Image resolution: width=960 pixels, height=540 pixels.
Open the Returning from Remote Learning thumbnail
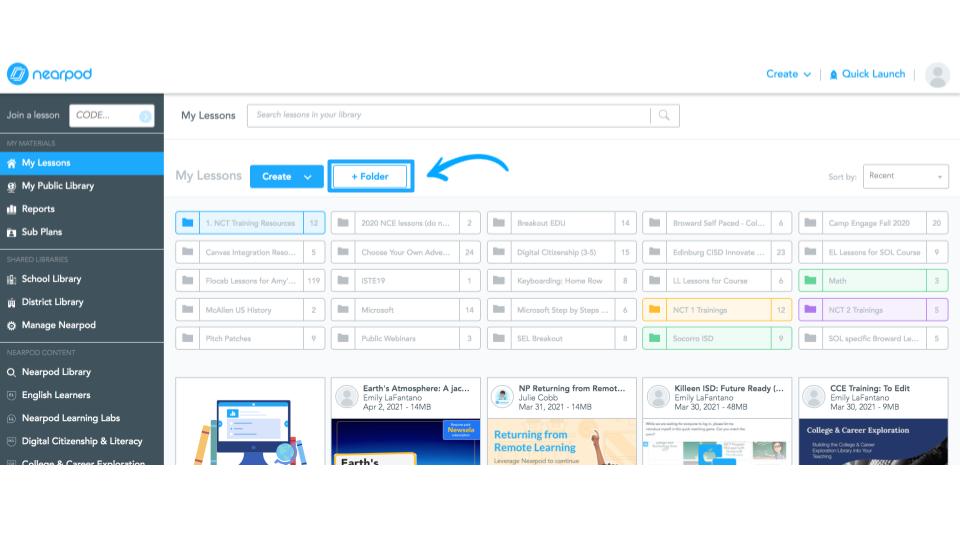pos(558,442)
